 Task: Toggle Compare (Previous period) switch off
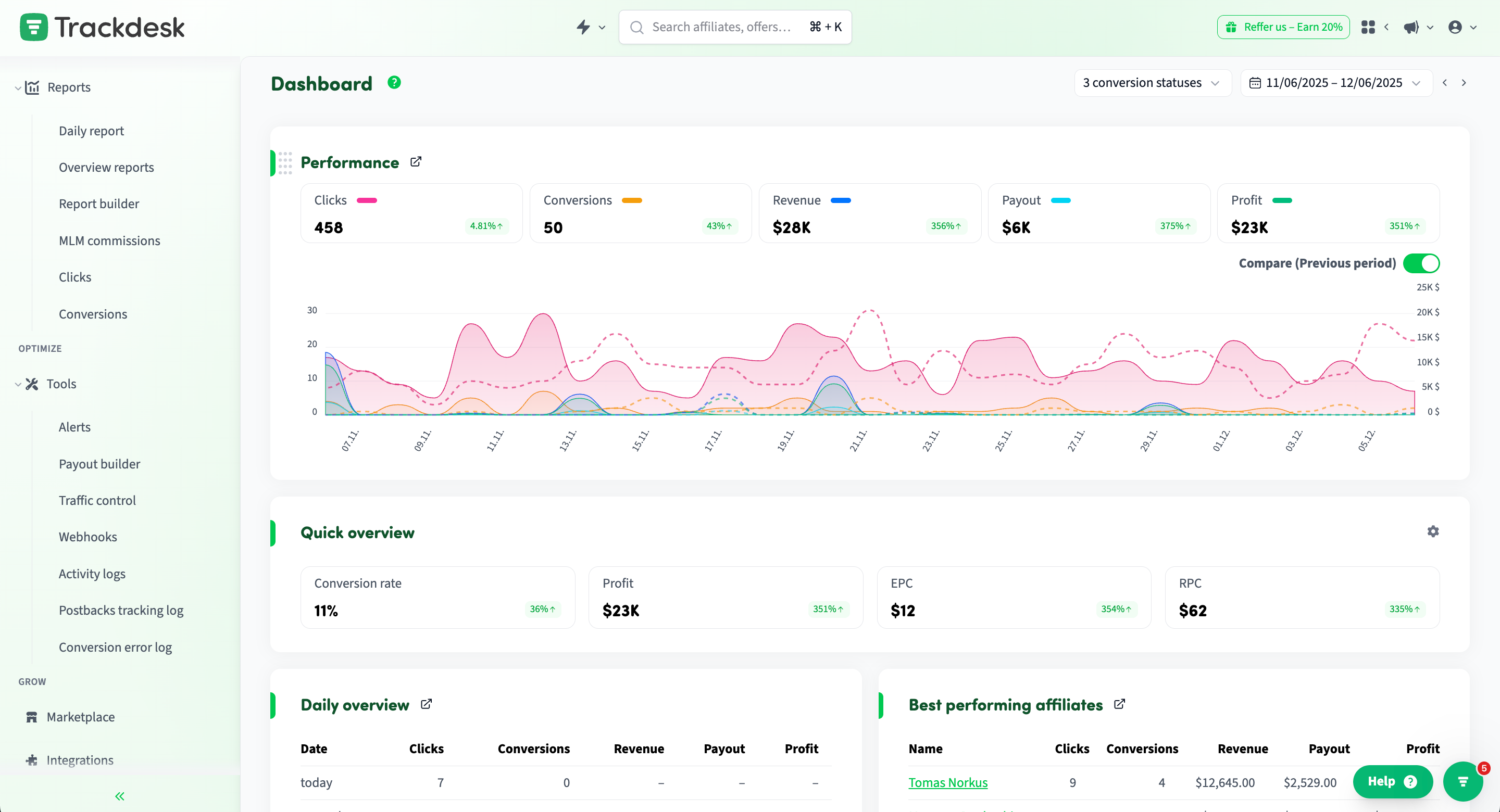[1421, 263]
